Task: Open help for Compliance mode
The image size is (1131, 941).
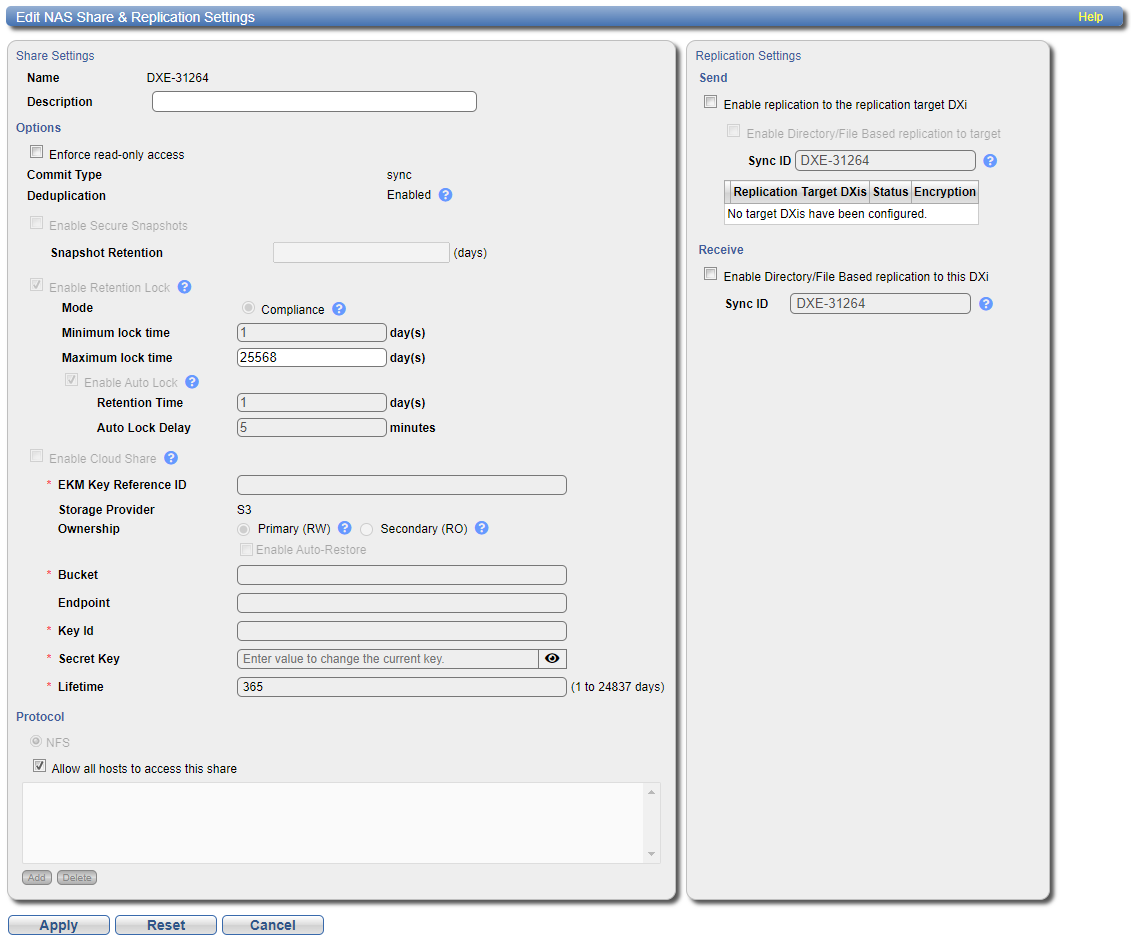Action: pyautogui.click(x=339, y=309)
